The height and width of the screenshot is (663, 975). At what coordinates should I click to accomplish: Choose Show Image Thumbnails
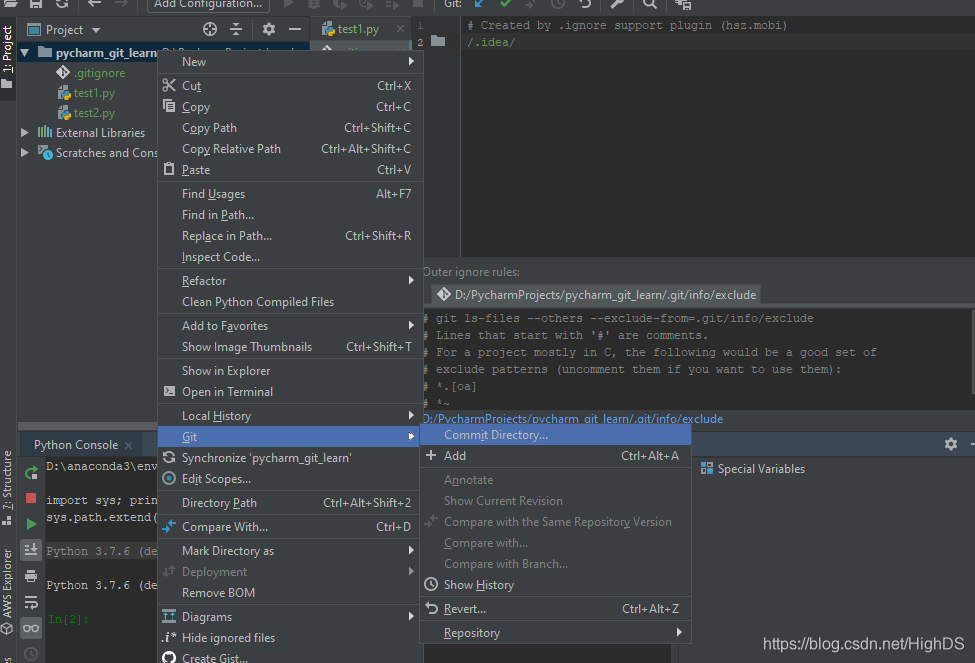pyautogui.click(x=290, y=347)
